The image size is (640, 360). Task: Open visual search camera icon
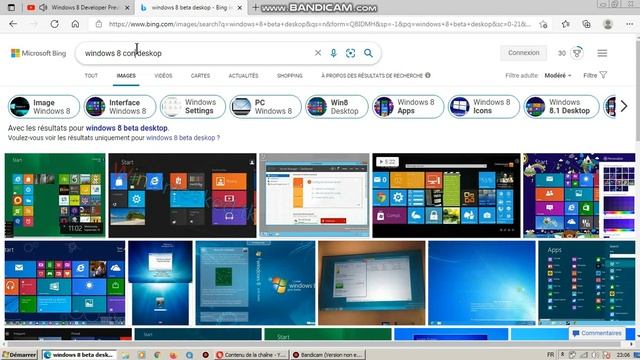click(350, 53)
